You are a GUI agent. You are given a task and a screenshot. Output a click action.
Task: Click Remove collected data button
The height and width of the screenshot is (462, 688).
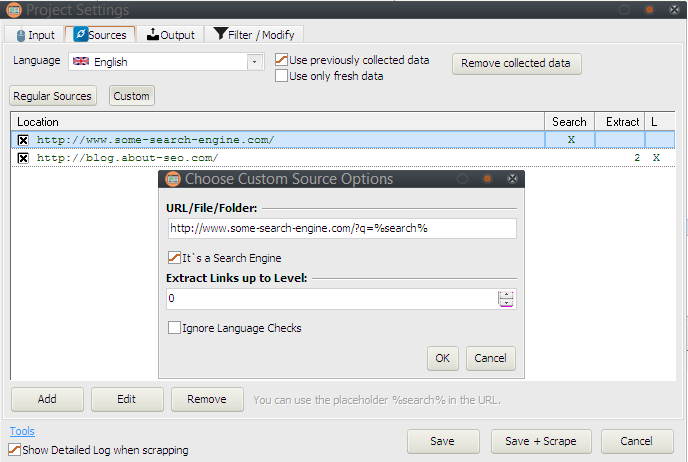pos(517,63)
